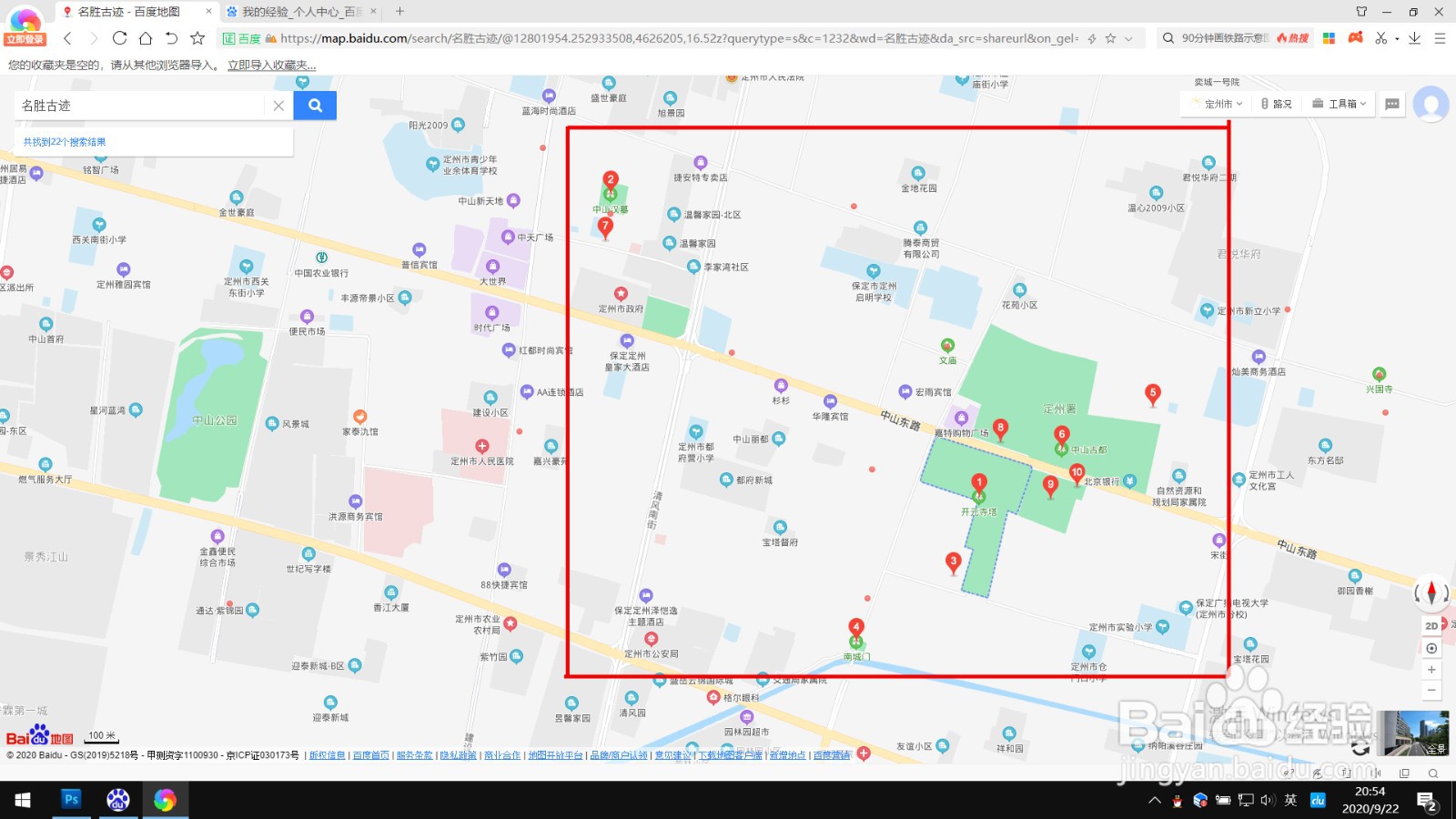Bookmark the page with the toolbar star
1456x819 pixels.
click(197, 38)
